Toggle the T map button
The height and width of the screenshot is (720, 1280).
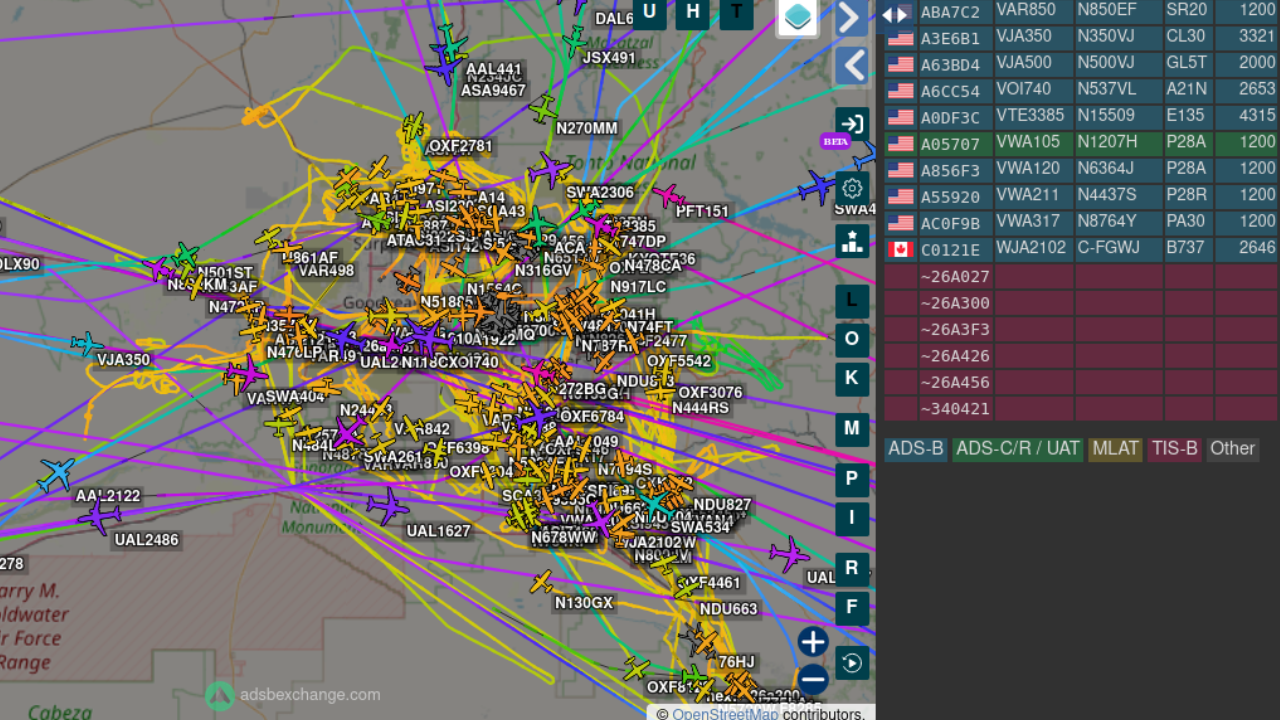coord(737,12)
